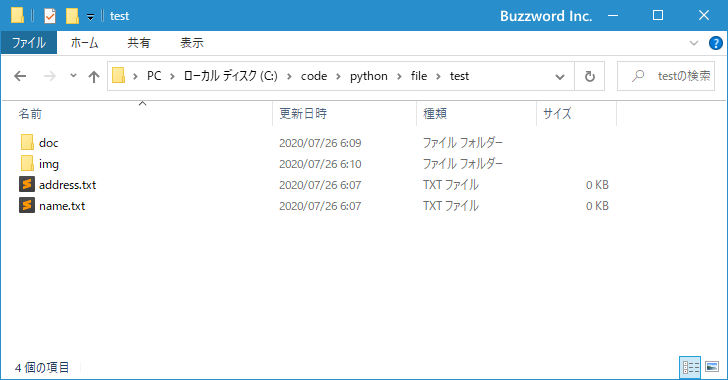The width and height of the screenshot is (728, 380).
Task: Maximize the test window
Action: 658,15
